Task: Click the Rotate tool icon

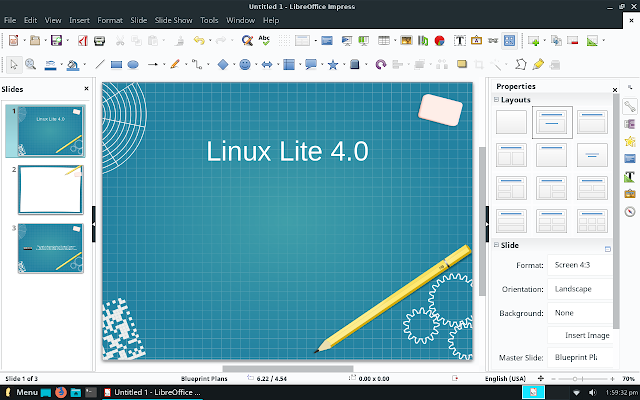Action: click(x=380, y=64)
